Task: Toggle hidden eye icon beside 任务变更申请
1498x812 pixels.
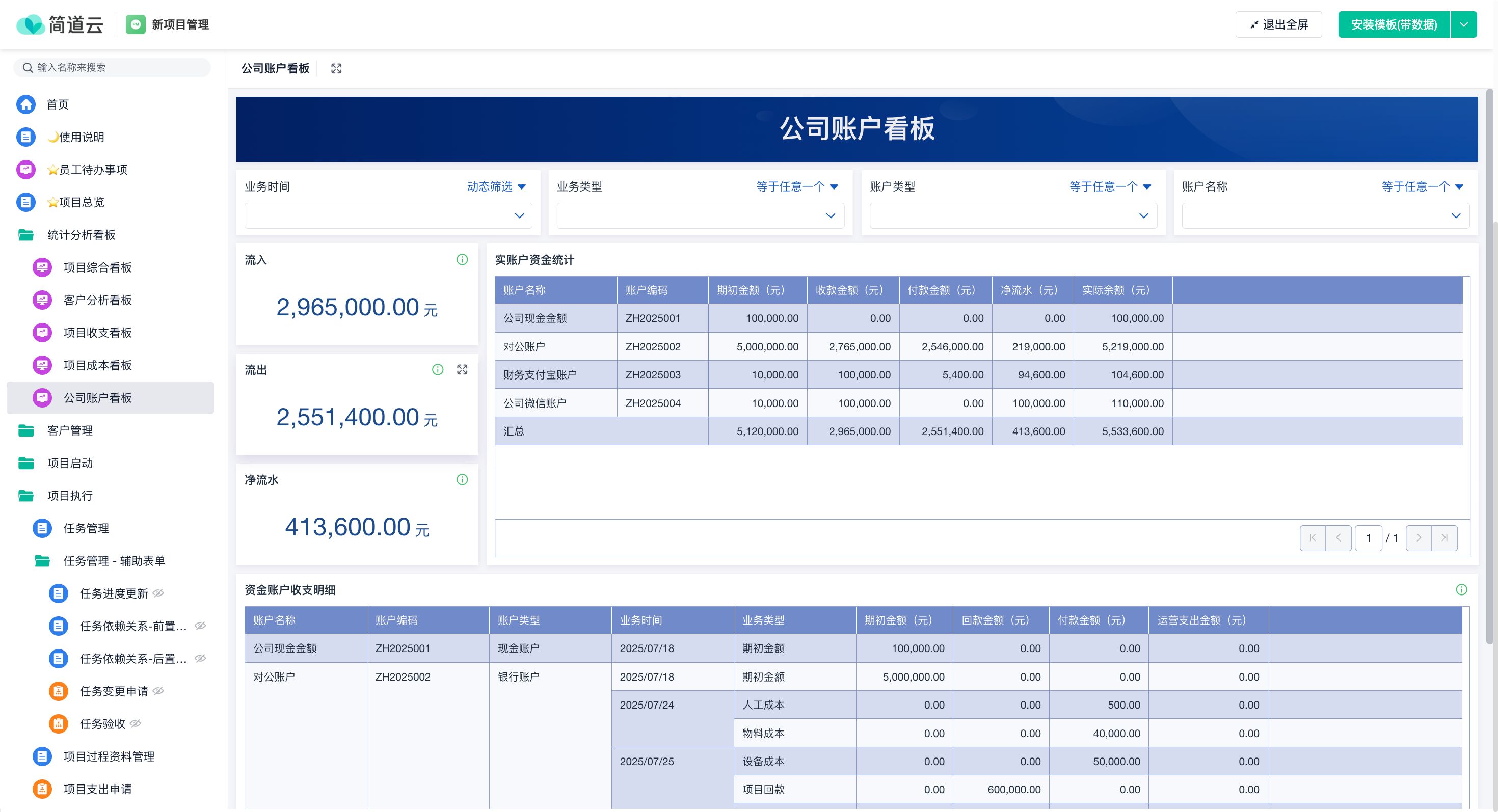Action: [x=158, y=691]
